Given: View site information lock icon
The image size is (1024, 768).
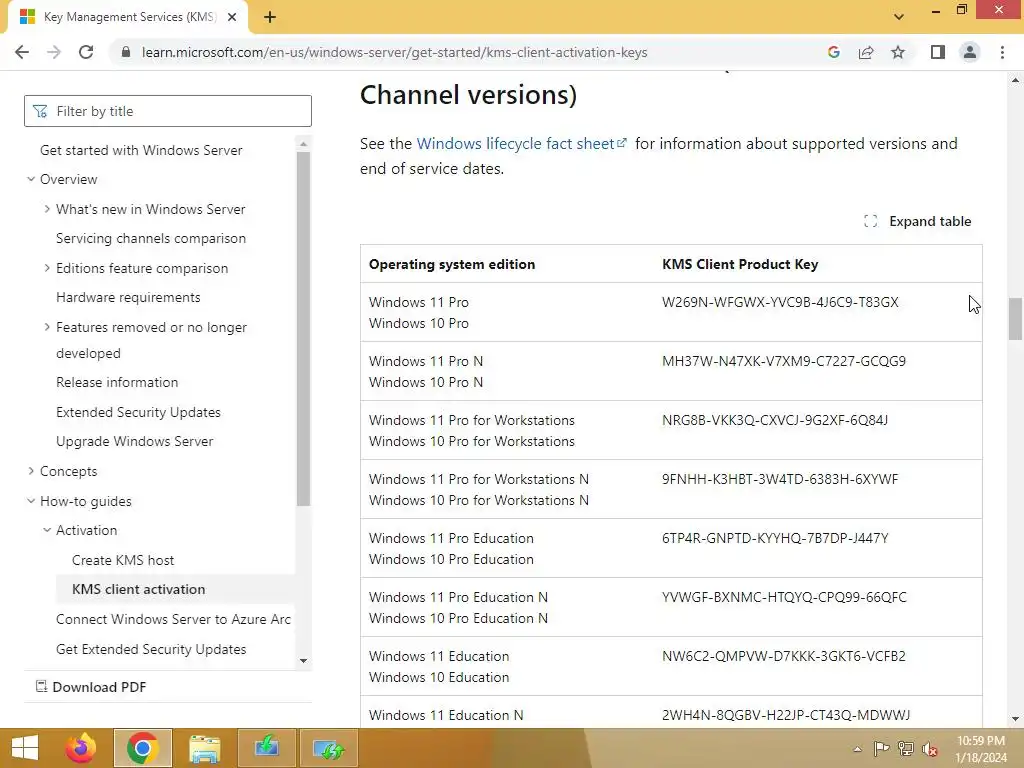Looking at the screenshot, I should tap(126, 52).
